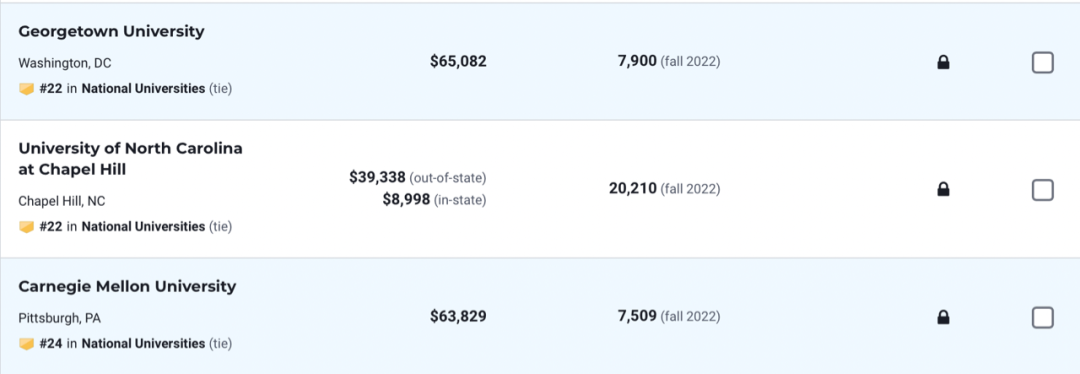The height and width of the screenshot is (374, 1080).
Task: Open the Carnegie Mellon University profile link
Action: (x=127, y=286)
